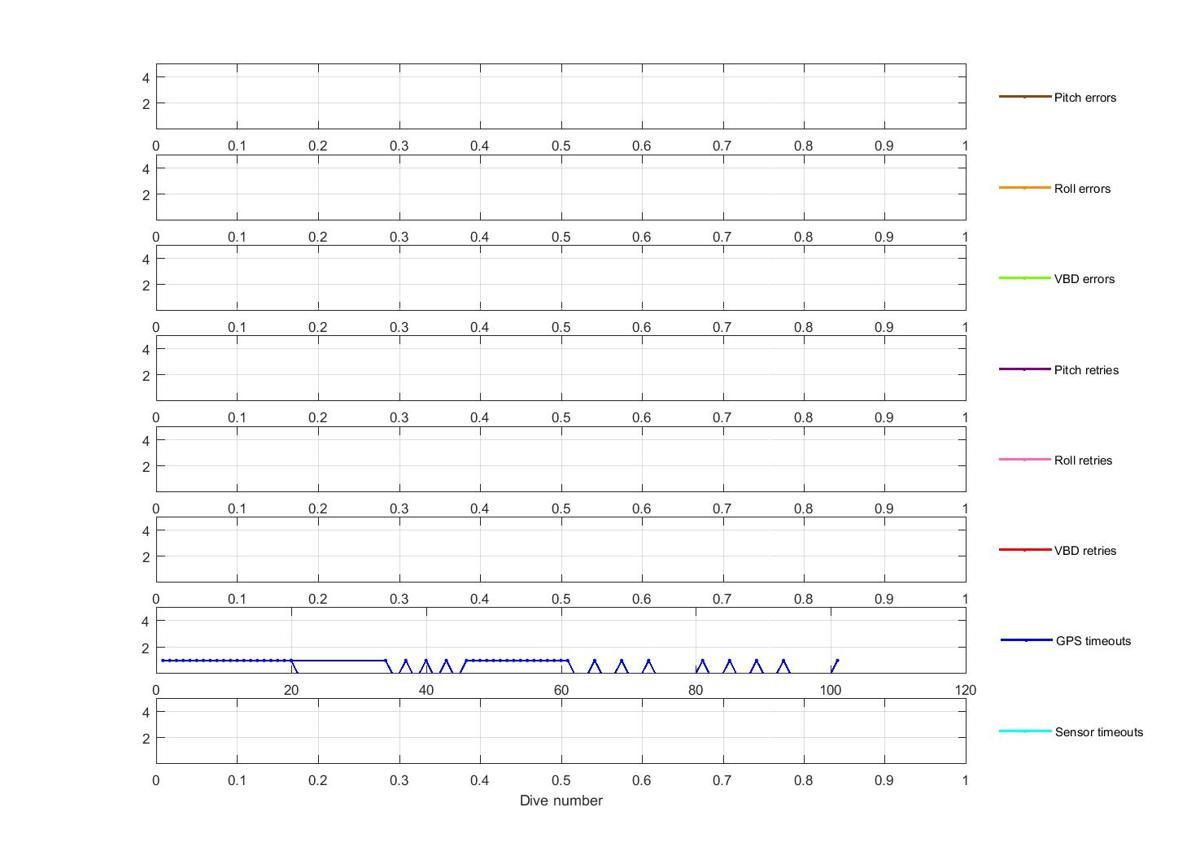Screen dimensions: 1200x859
Task: Click tick label 120 on the GPS timeouts axis
Action: [x=966, y=690]
